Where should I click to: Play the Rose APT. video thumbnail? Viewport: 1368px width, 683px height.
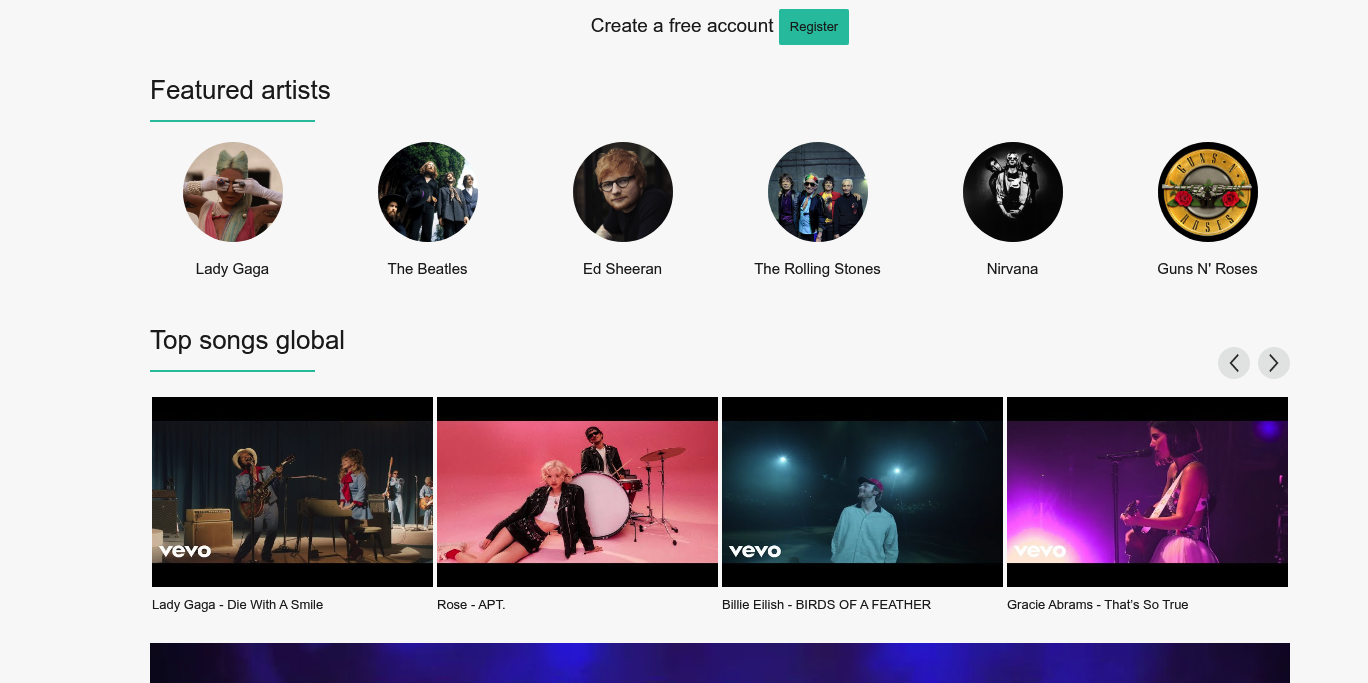pos(577,492)
